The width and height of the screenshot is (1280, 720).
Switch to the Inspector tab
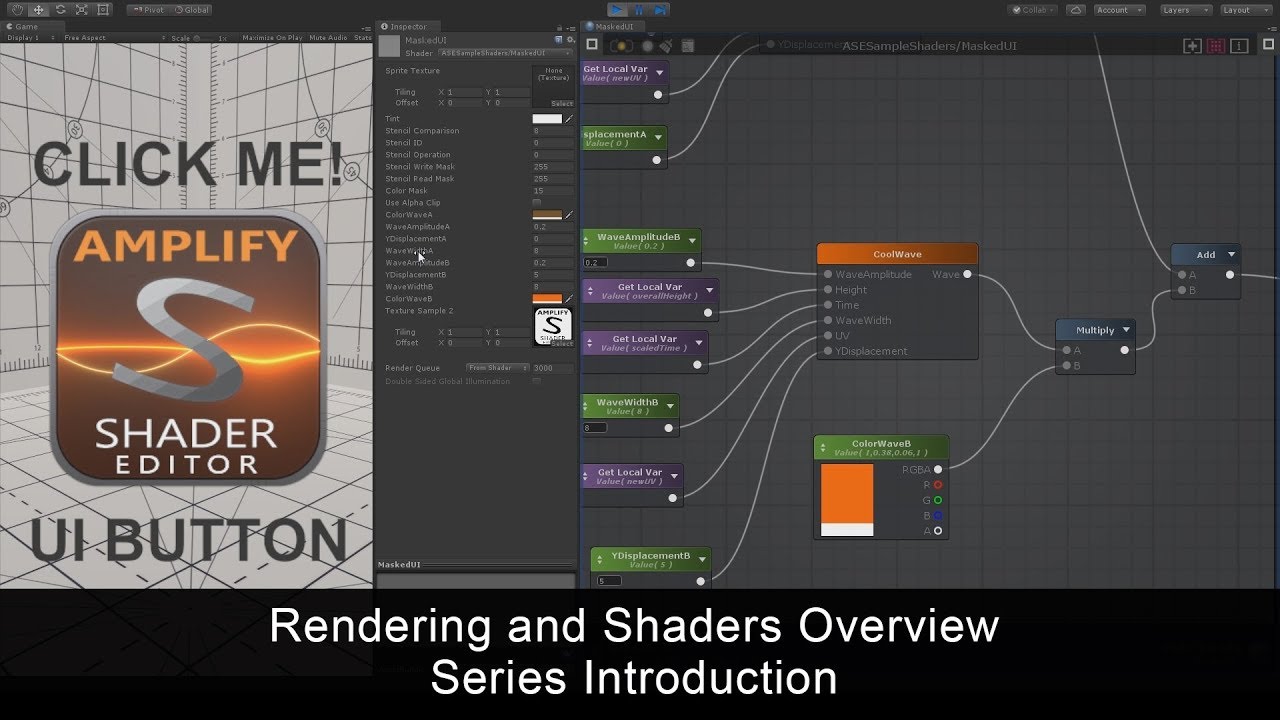pos(407,27)
